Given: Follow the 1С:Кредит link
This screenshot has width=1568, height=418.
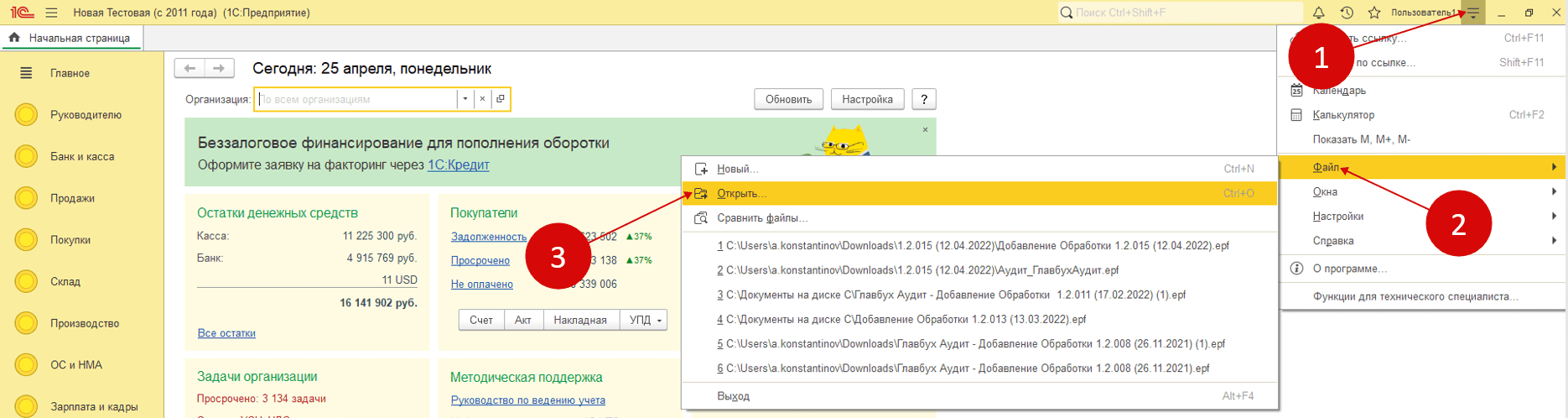Looking at the screenshot, I should [458, 165].
